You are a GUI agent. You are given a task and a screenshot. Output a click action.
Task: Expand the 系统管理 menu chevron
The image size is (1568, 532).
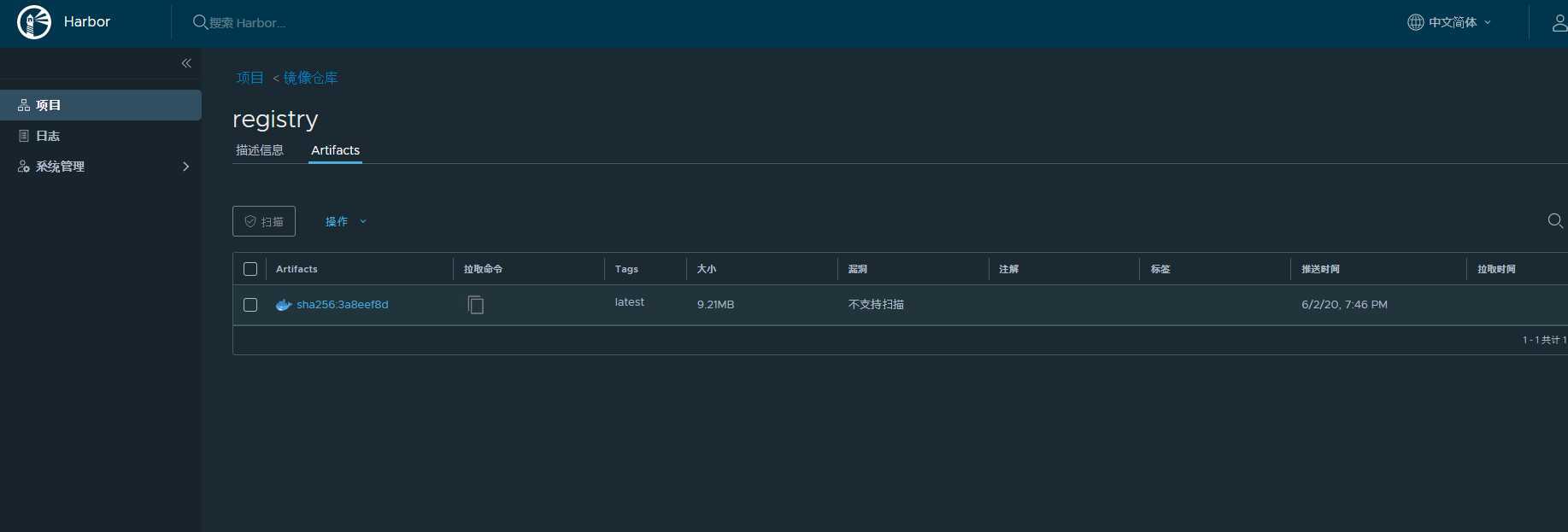185,167
